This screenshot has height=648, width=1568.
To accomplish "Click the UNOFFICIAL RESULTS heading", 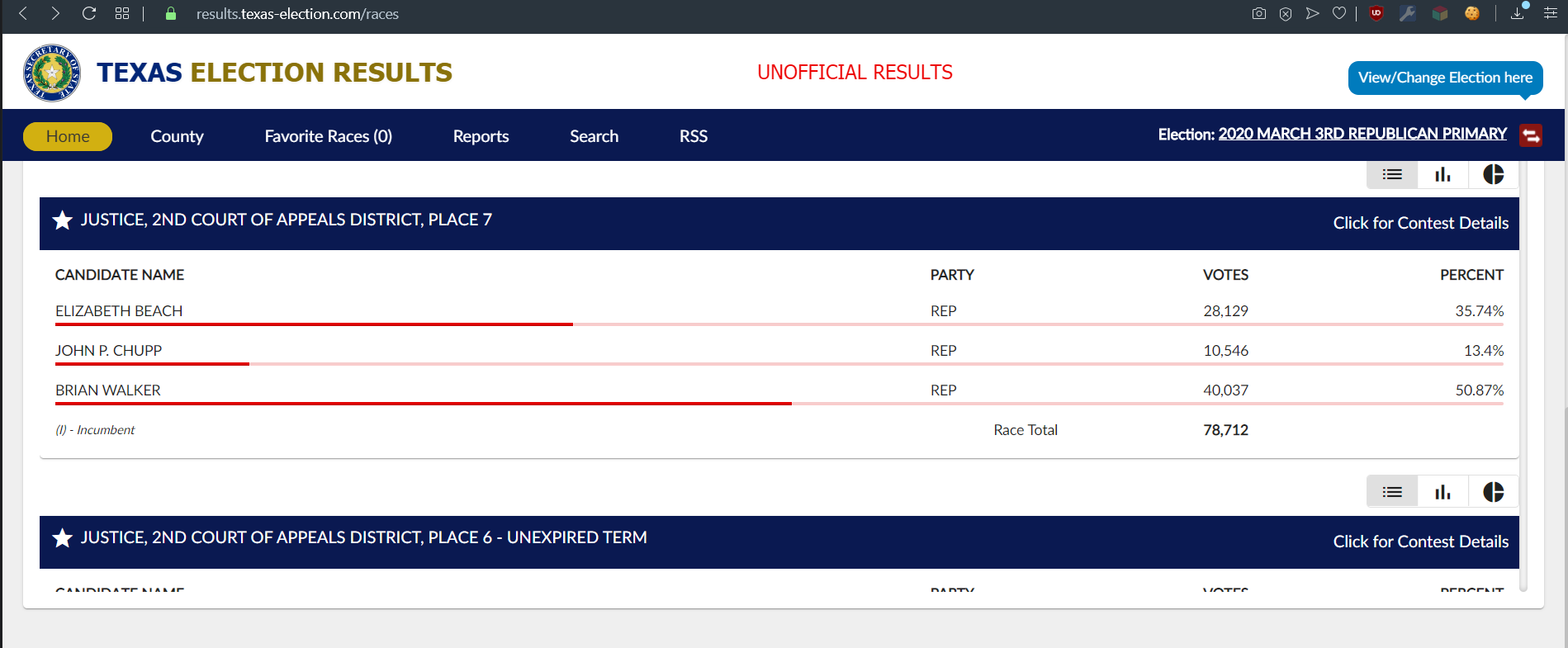I will coord(855,73).
